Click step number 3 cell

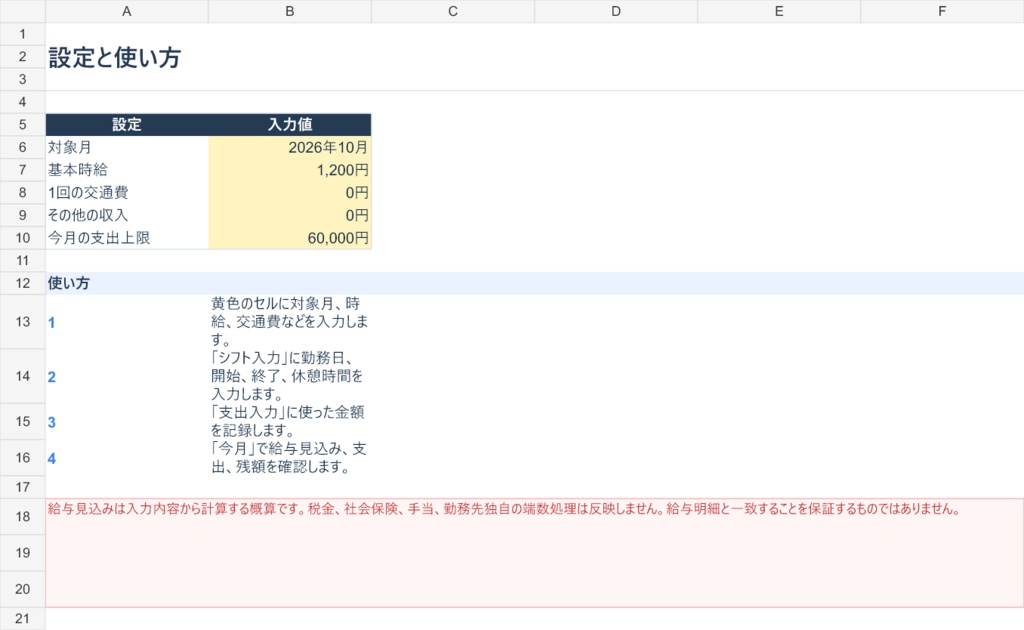(x=127, y=422)
